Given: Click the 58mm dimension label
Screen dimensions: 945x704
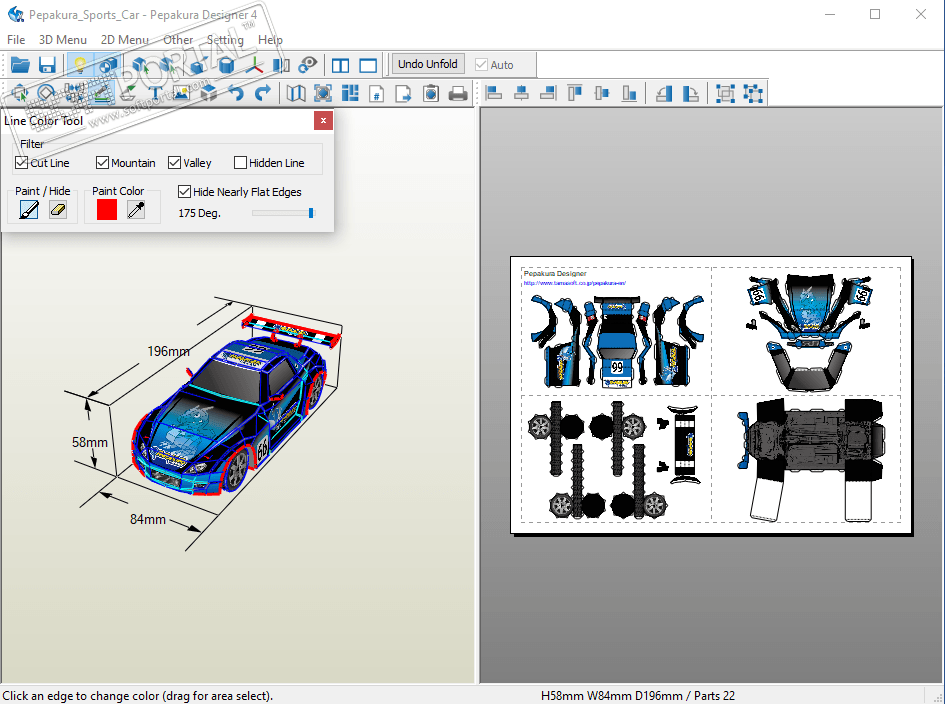Looking at the screenshot, I should click(x=90, y=442).
